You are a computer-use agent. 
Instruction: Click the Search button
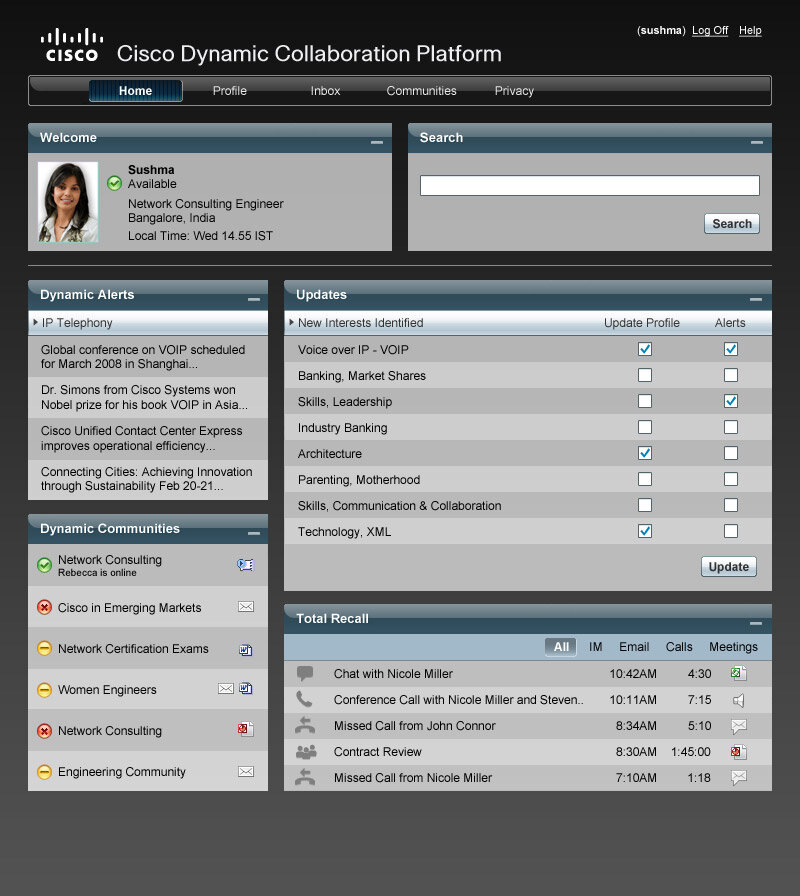[731, 223]
